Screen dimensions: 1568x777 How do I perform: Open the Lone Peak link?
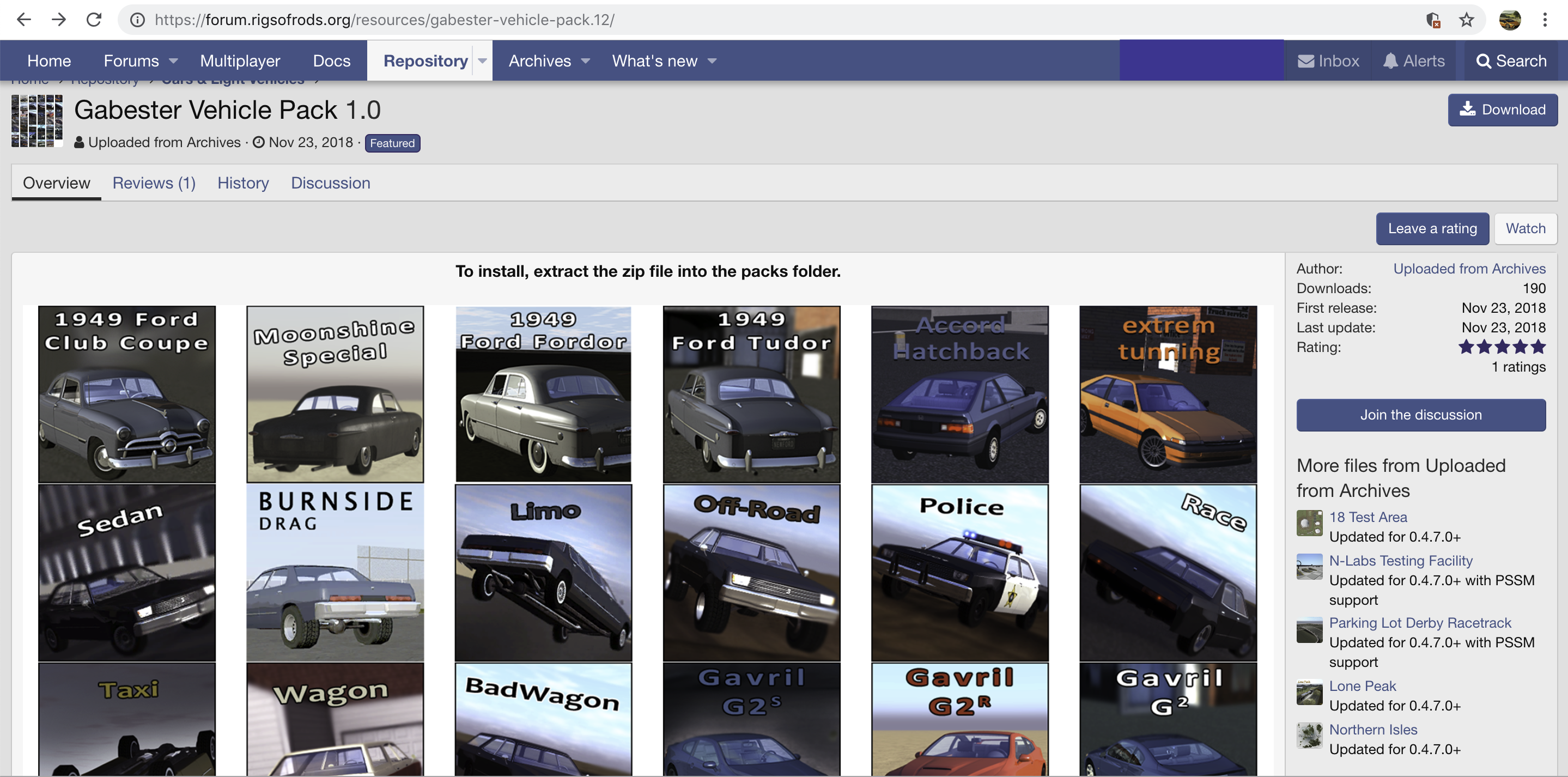pos(1362,687)
